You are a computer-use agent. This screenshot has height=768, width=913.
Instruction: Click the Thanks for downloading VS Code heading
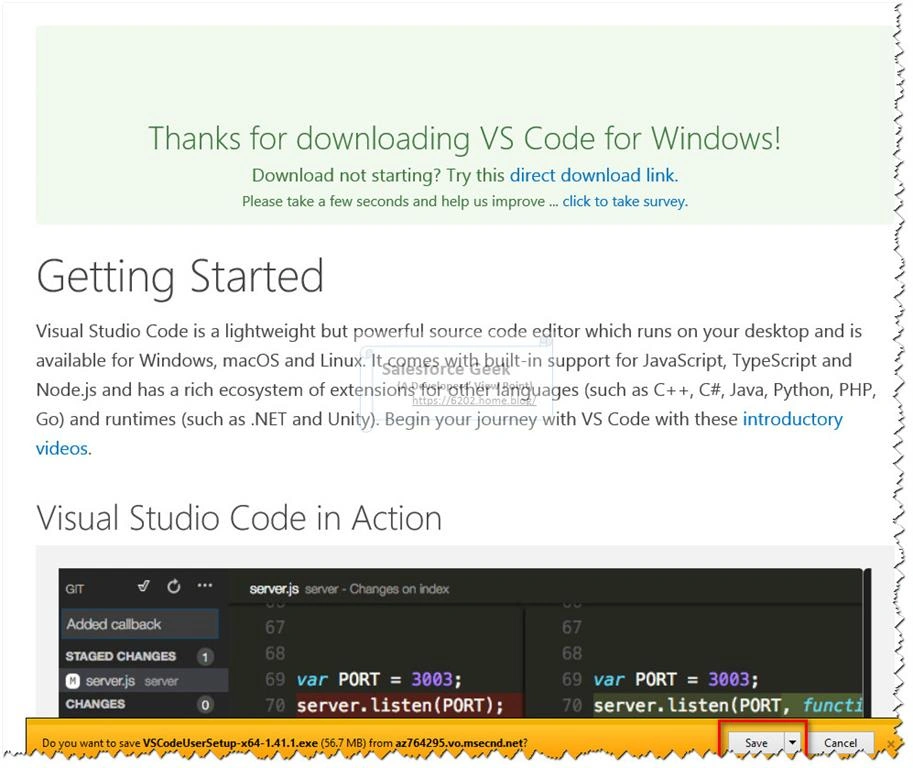[464, 139]
